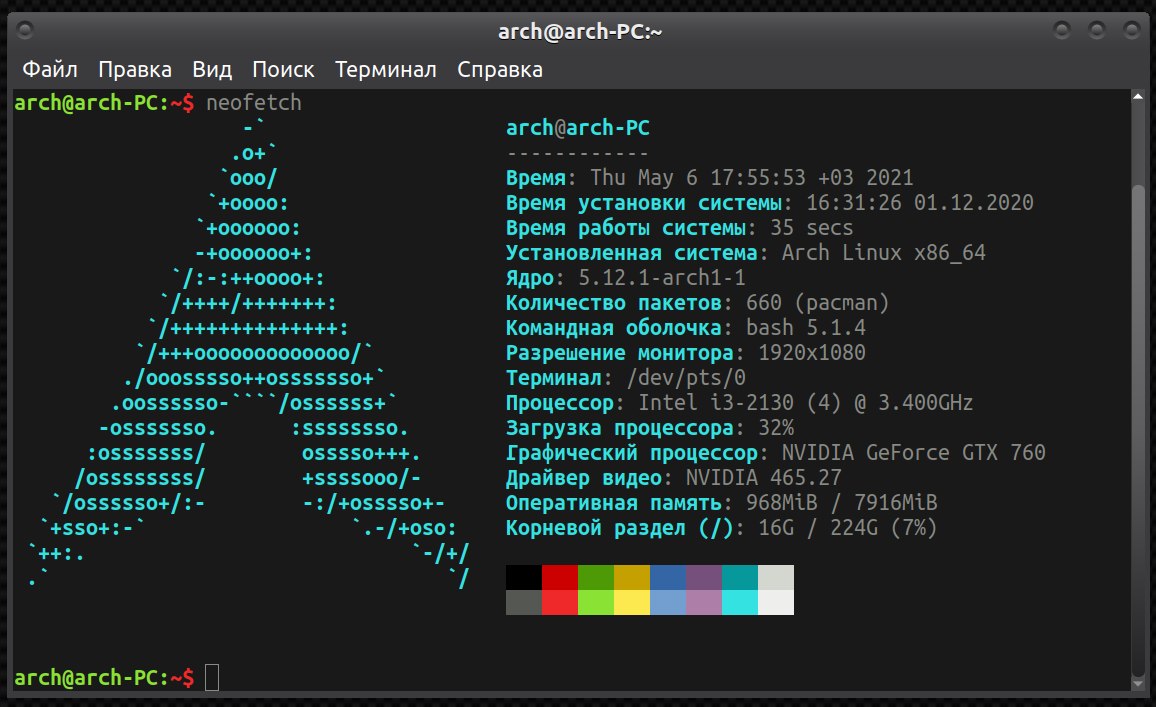Image resolution: width=1156 pixels, height=707 pixels.
Task: Click the dark purple color block
Action: [704, 577]
